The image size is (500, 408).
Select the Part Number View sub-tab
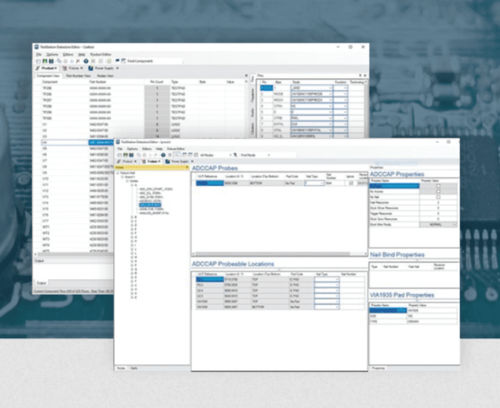[78, 76]
